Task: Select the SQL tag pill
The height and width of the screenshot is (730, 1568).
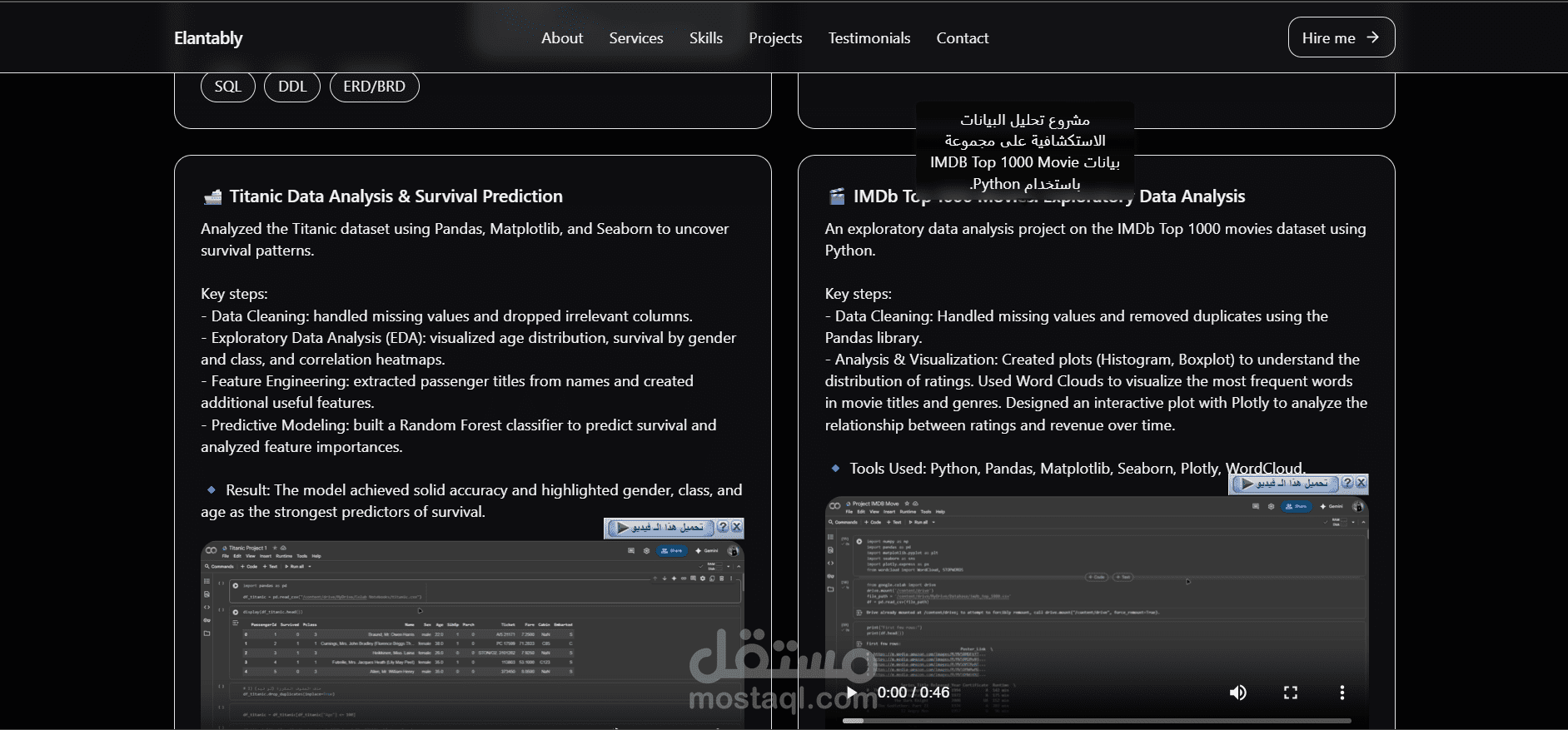Action: [228, 87]
